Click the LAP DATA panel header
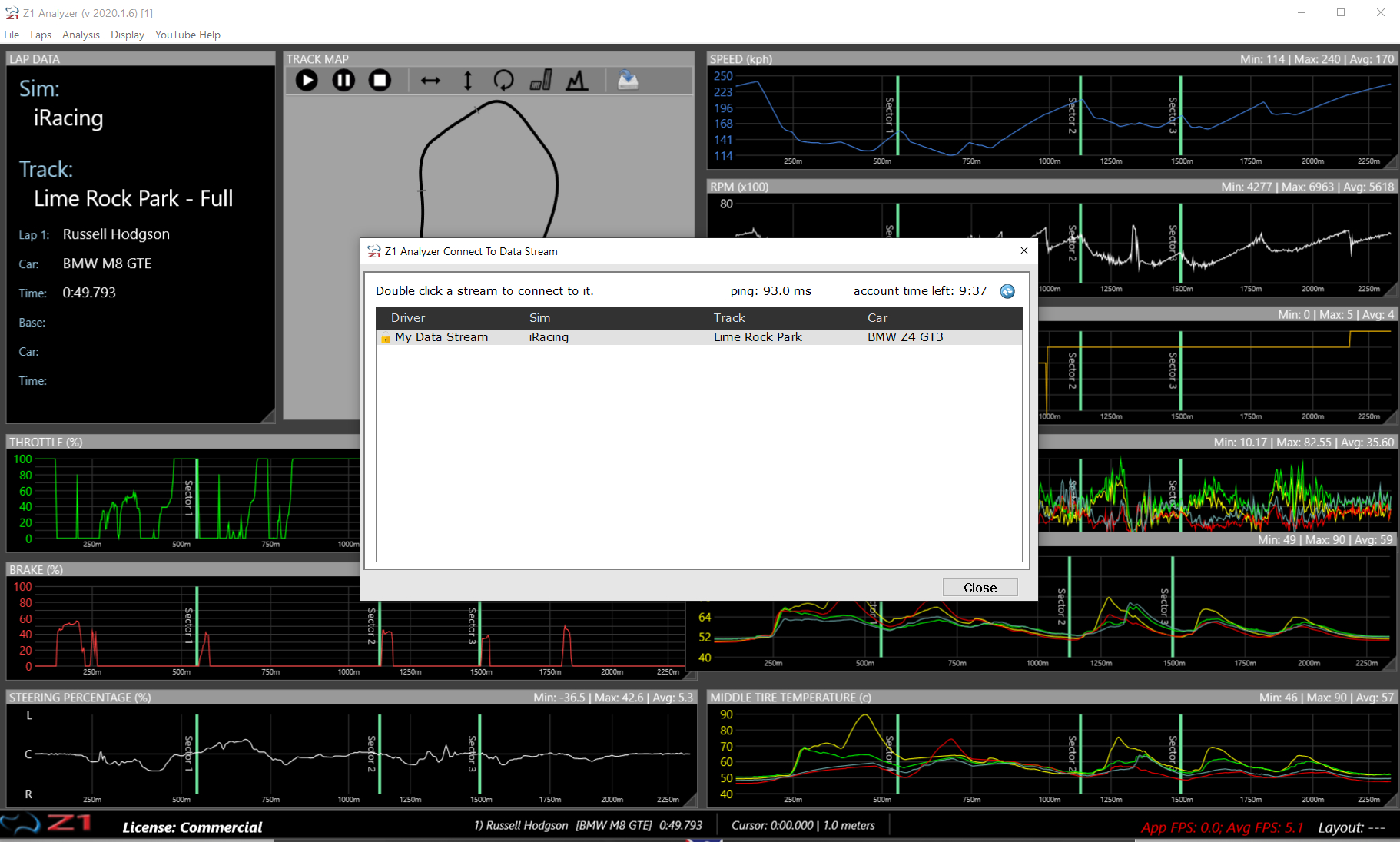Screen dimensions: 1400x842 (x=141, y=59)
